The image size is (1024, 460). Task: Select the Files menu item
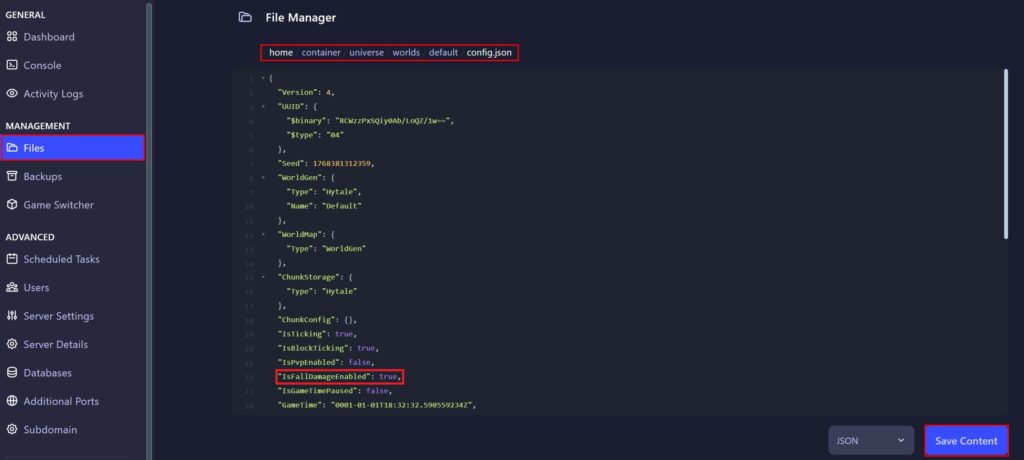pyautogui.click(x=73, y=148)
